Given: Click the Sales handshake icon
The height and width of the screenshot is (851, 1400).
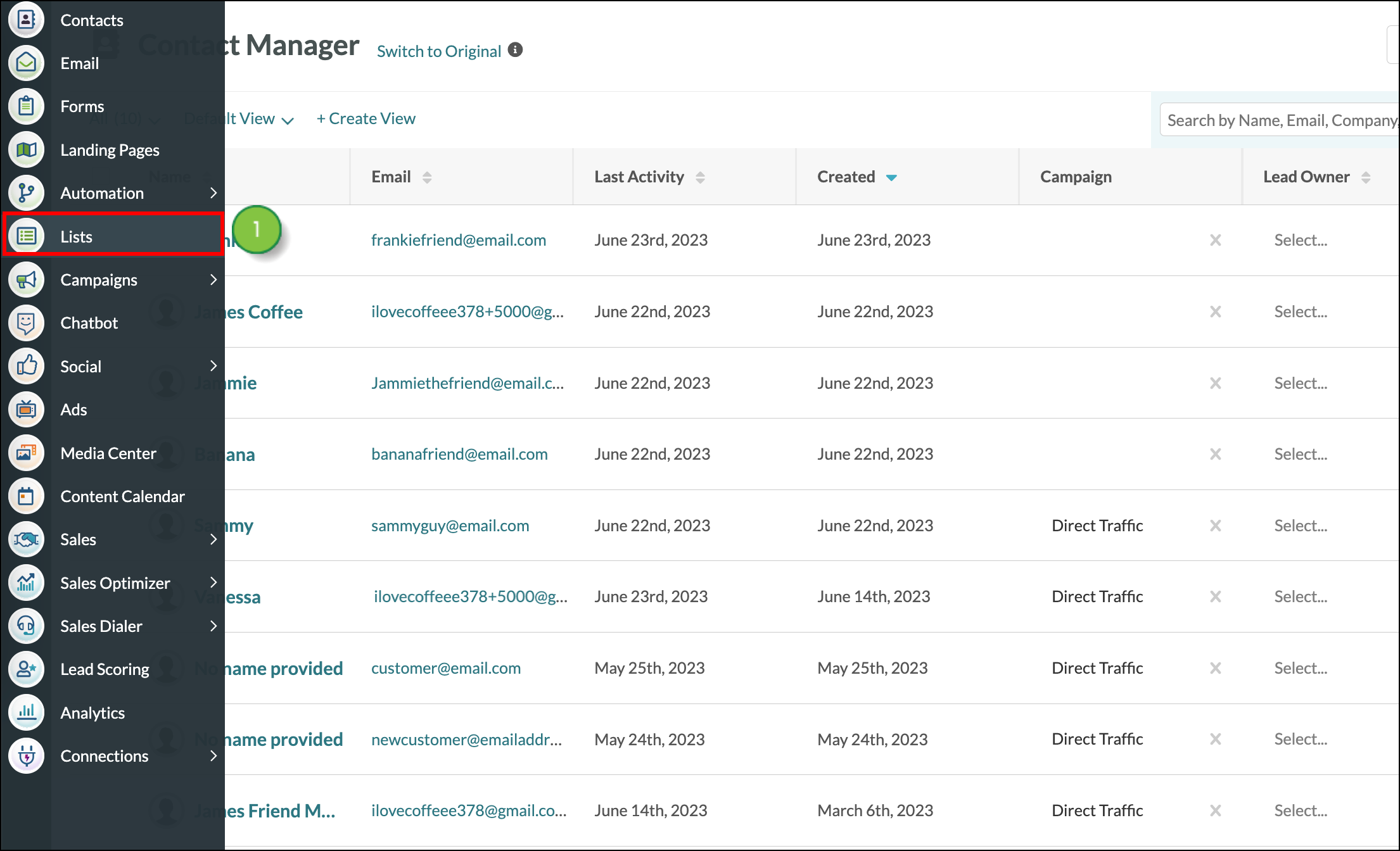Looking at the screenshot, I should (26, 539).
